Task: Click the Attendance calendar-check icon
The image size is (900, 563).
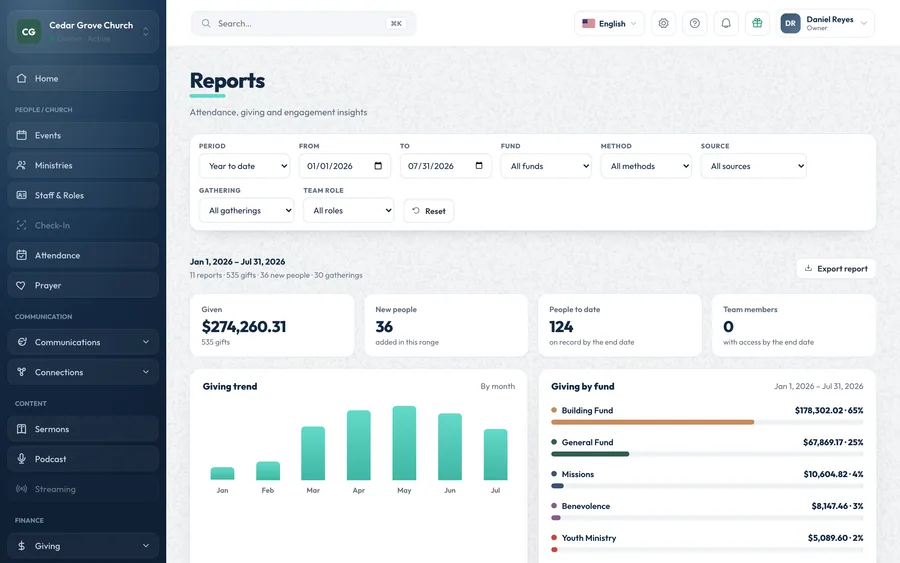Action: 21,255
